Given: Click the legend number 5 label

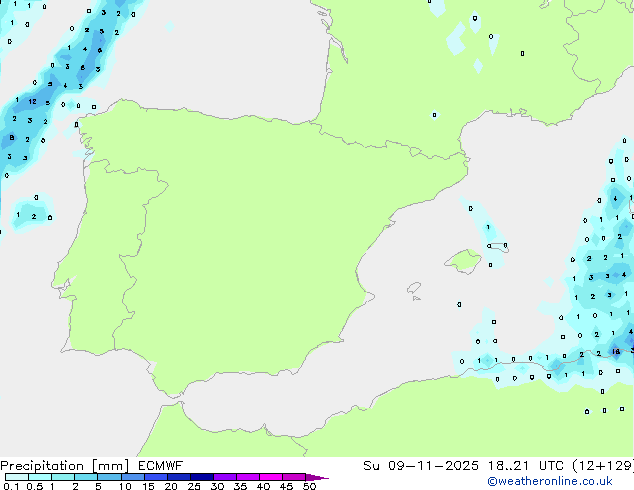Looking at the screenshot, I should (x=98, y=486).
